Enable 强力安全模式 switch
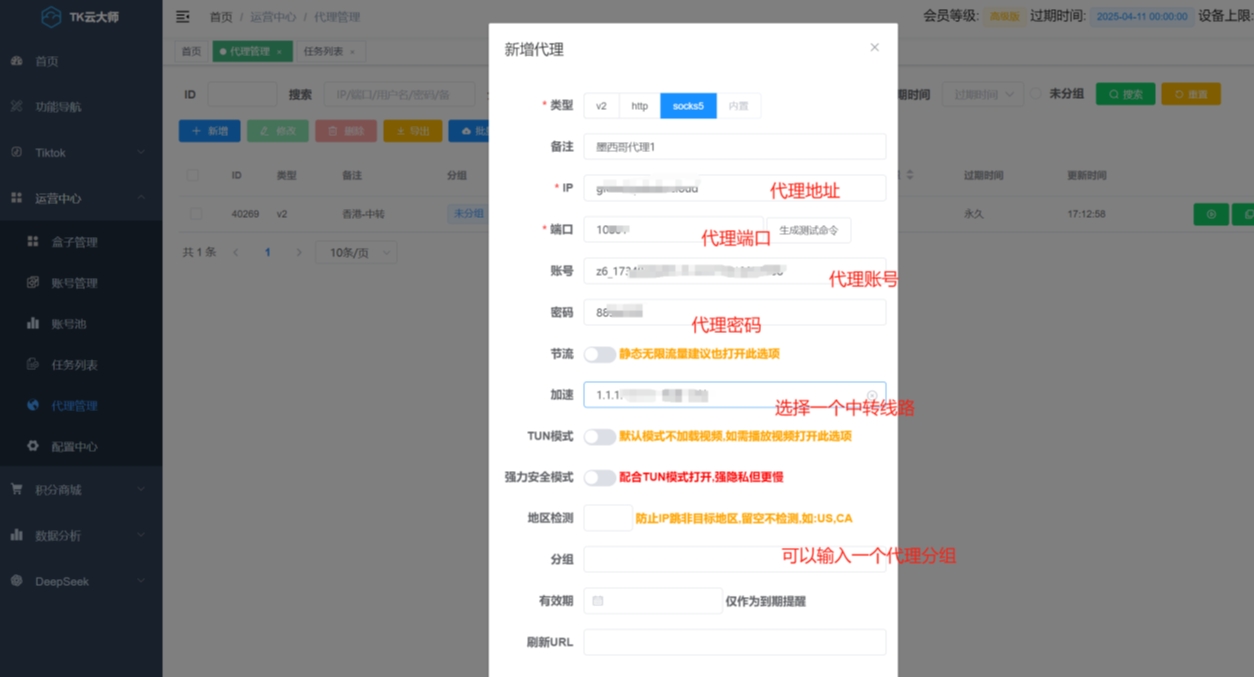This screenshot has height=677, width=1254. 600,478
